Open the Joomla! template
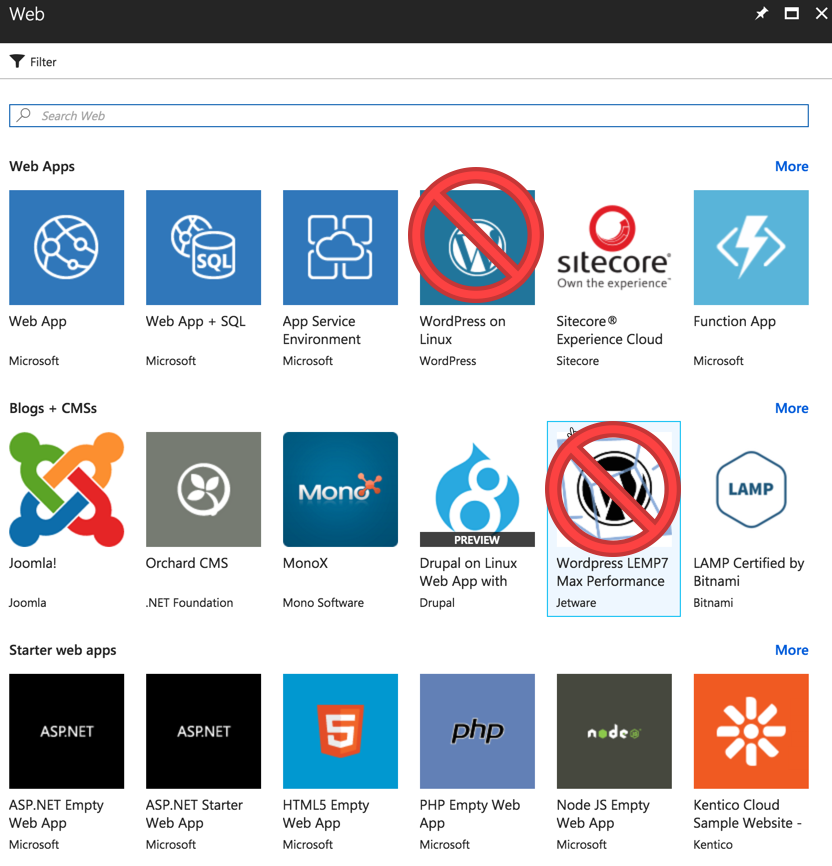832x866 pixels. (x=66, y=489)
